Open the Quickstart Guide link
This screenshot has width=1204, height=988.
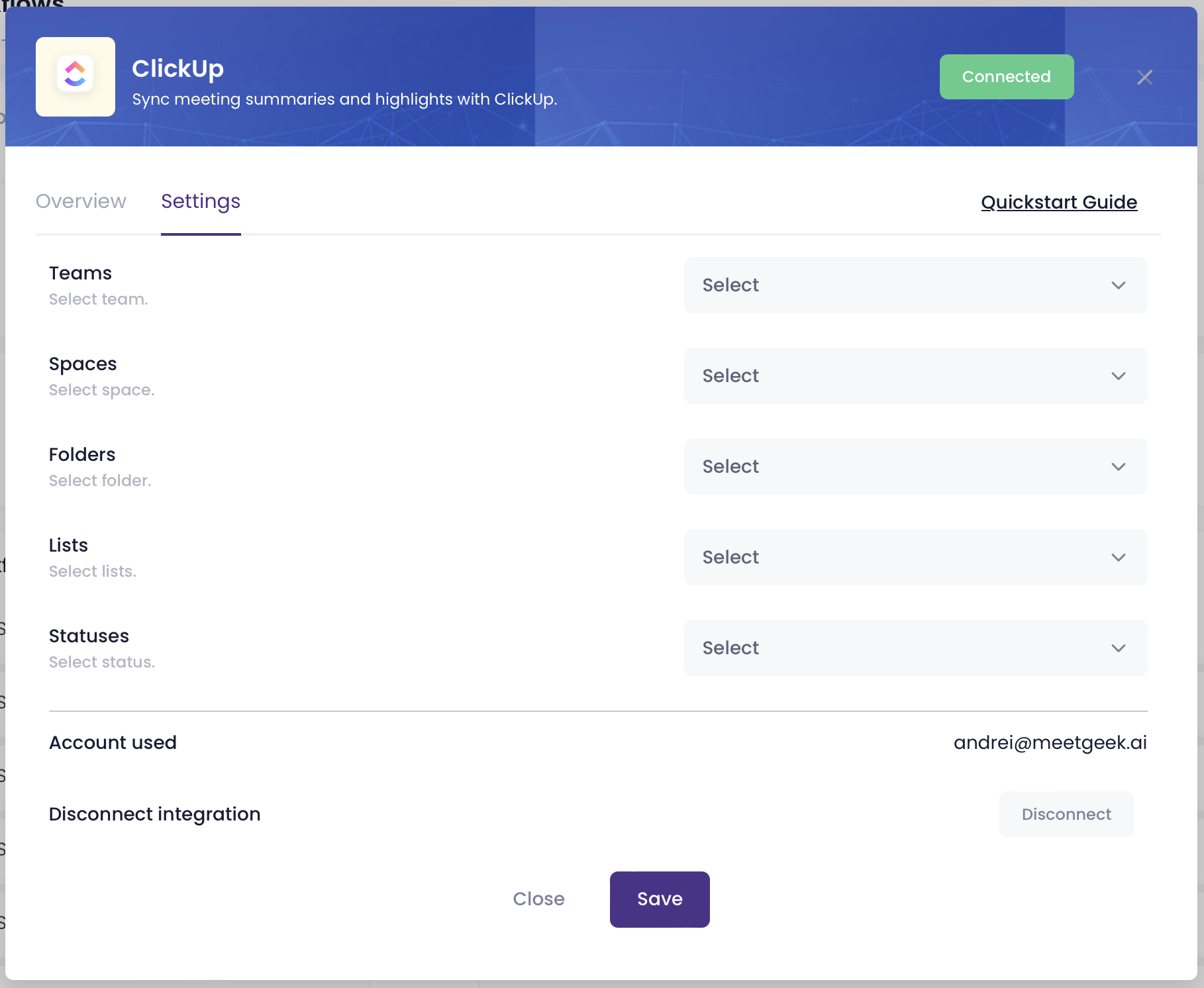1058,202
